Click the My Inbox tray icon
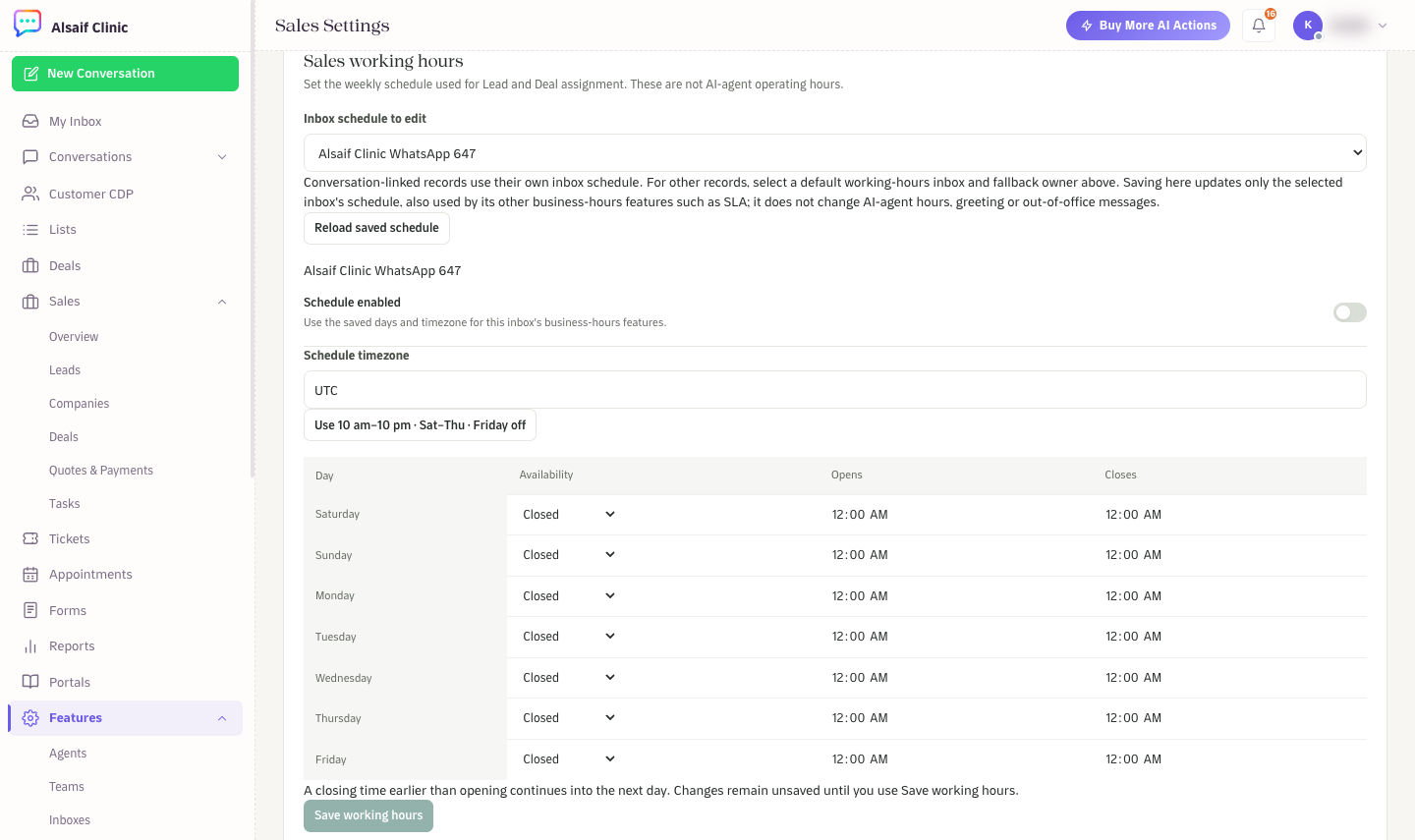This screenshot has width=1415, height=840. click(30, 121)
